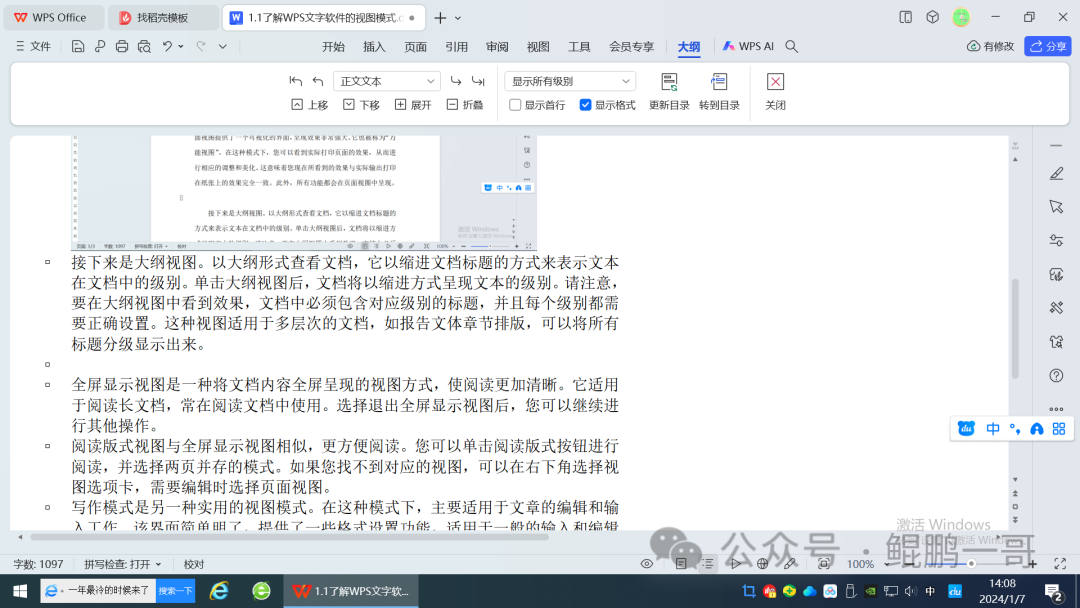Screen dimensions: 1080x608
Task: Enable the 显示首行 checkbox
Action: click(x=515, y=105)
